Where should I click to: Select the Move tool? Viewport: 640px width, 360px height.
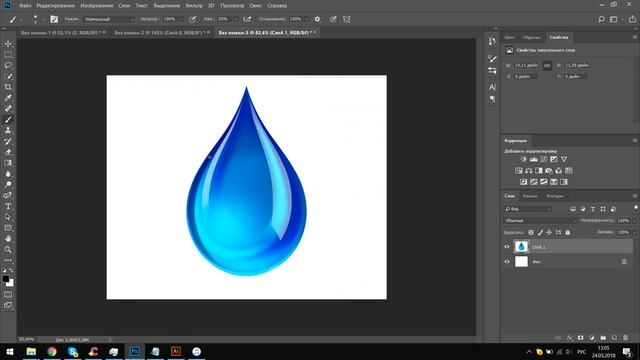pyautogui.click(x=8, y=44)
